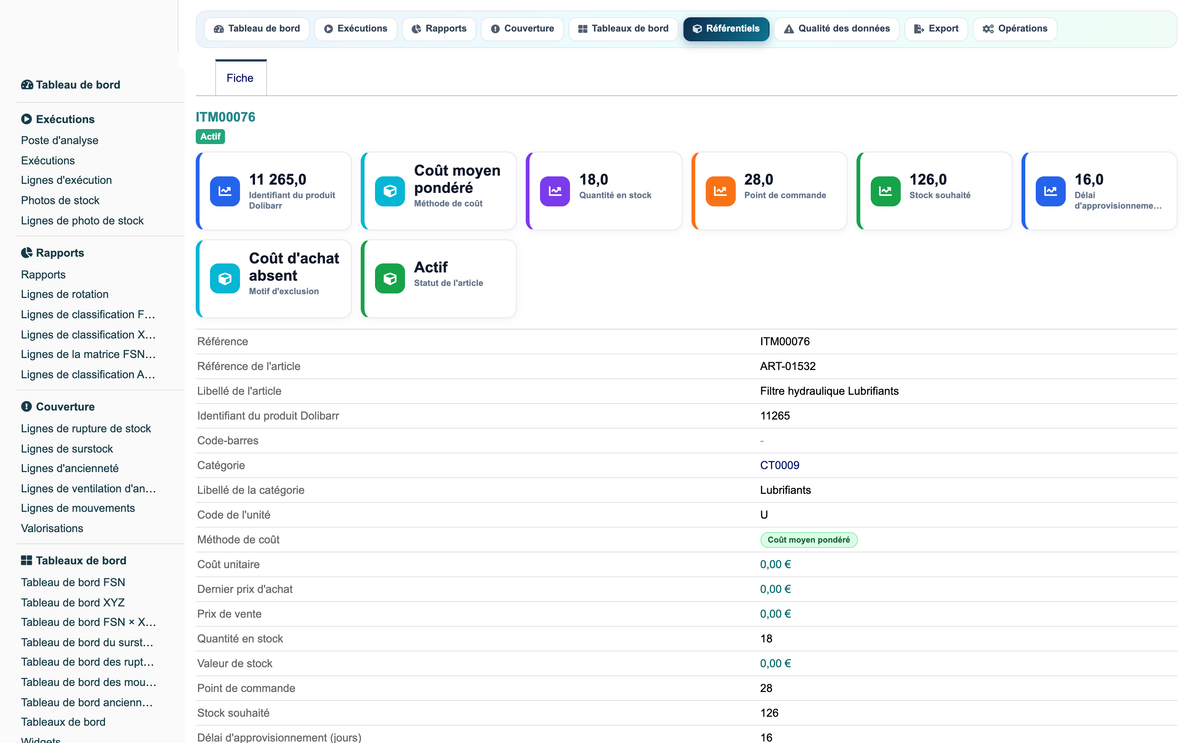Open the sidebar link starting Lignes de classification A
Viewport: 1200px width, 743px height.
pyautogui.click(x=88, y=375)
